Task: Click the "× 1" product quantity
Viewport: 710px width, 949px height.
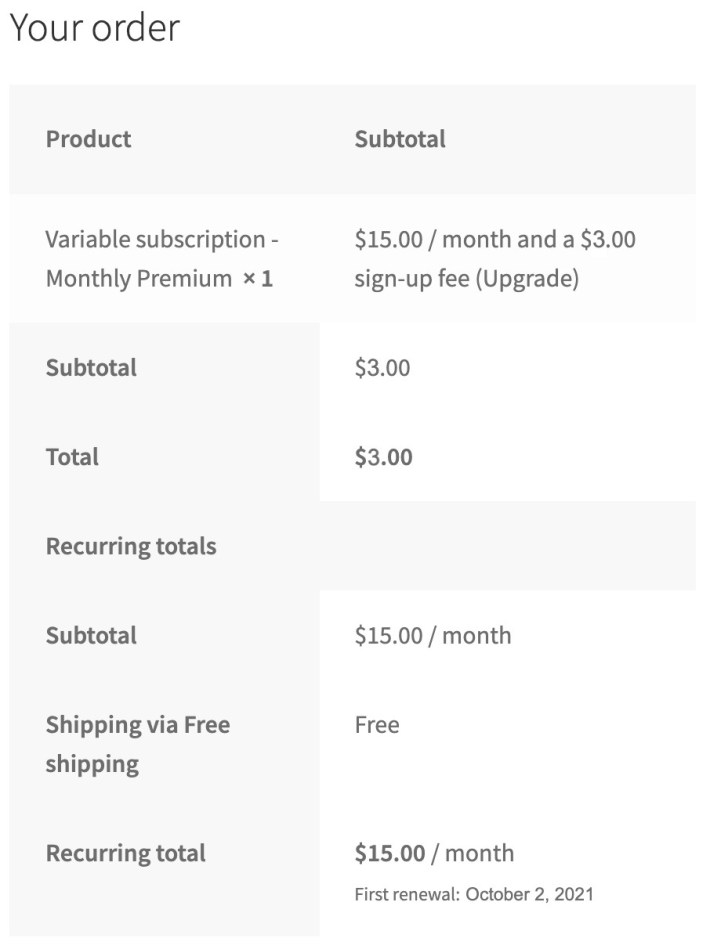Action: [x=258, y=279]
